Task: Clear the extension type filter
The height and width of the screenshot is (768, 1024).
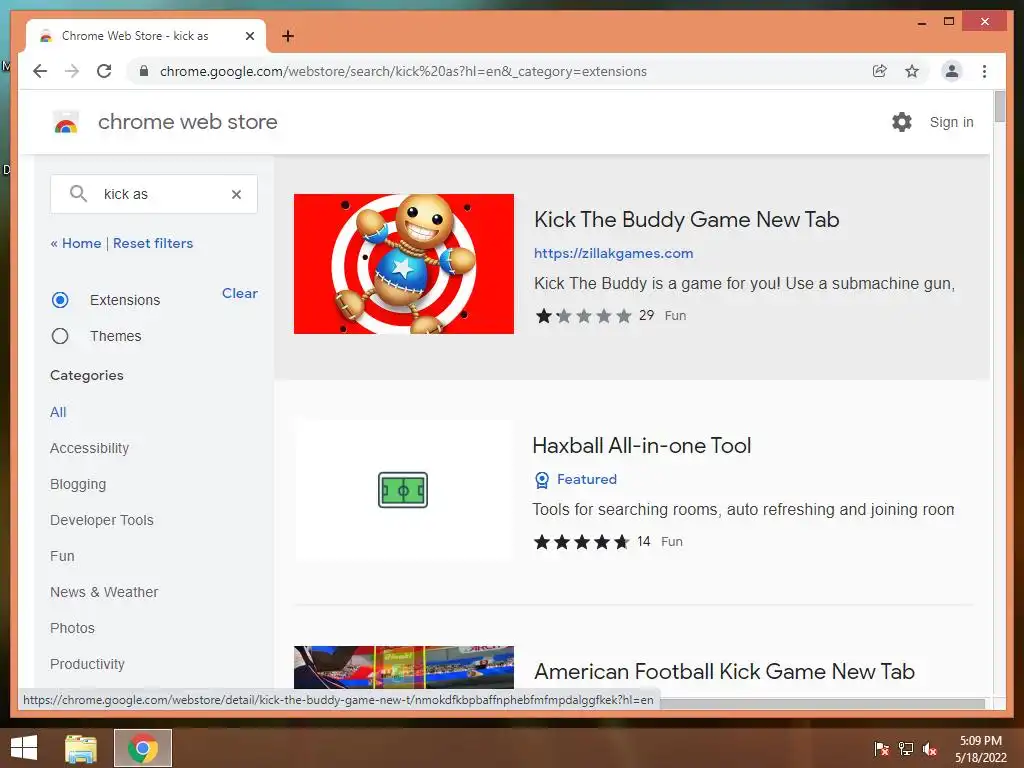Action: tap(240, 293)
